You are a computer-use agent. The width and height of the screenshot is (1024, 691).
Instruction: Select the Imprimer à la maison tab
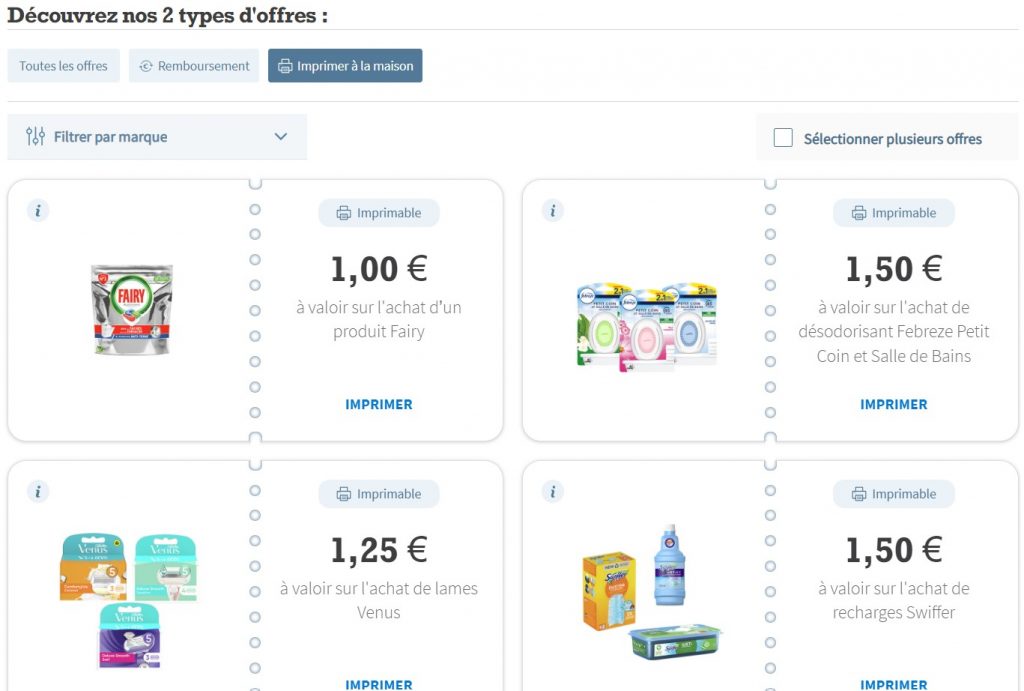[x=345, y=66]
